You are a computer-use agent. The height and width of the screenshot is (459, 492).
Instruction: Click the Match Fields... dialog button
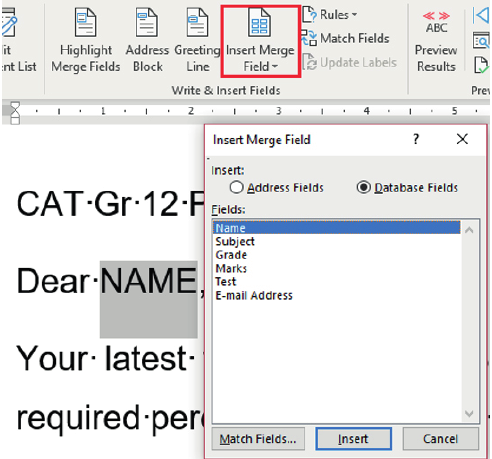(x=258, y=439)
